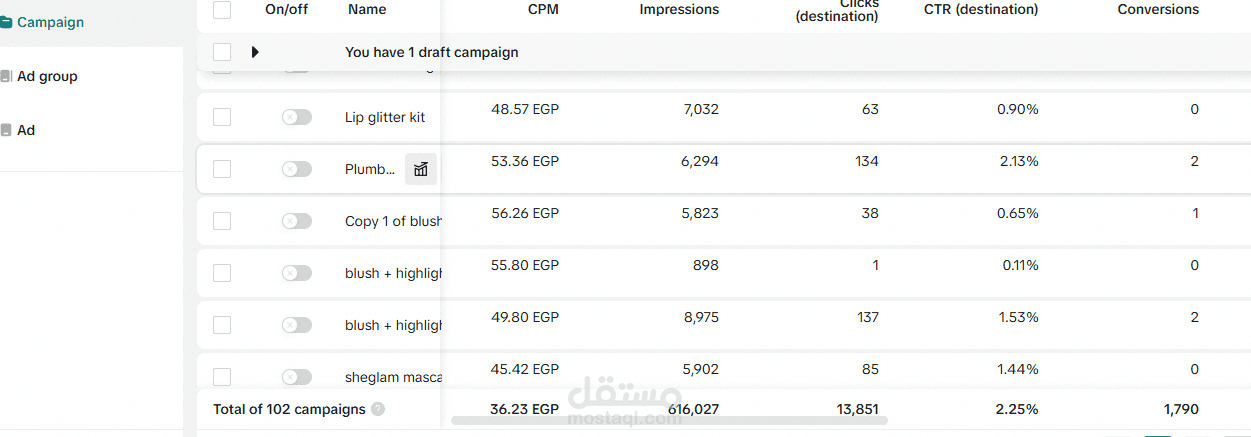This screenshot has height=437, width=1251.
Task: Sort by the Impressions column header
Action: tap(679, 9)
